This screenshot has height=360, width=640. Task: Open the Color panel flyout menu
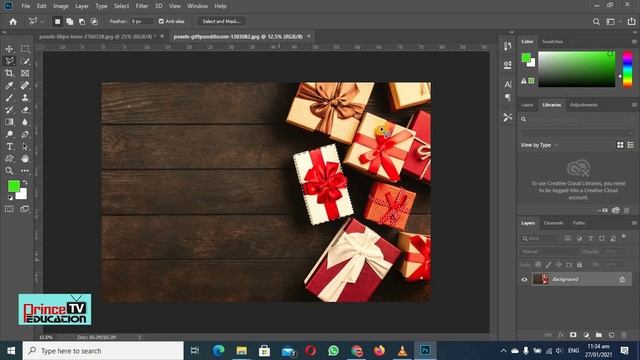click(634, 42)
